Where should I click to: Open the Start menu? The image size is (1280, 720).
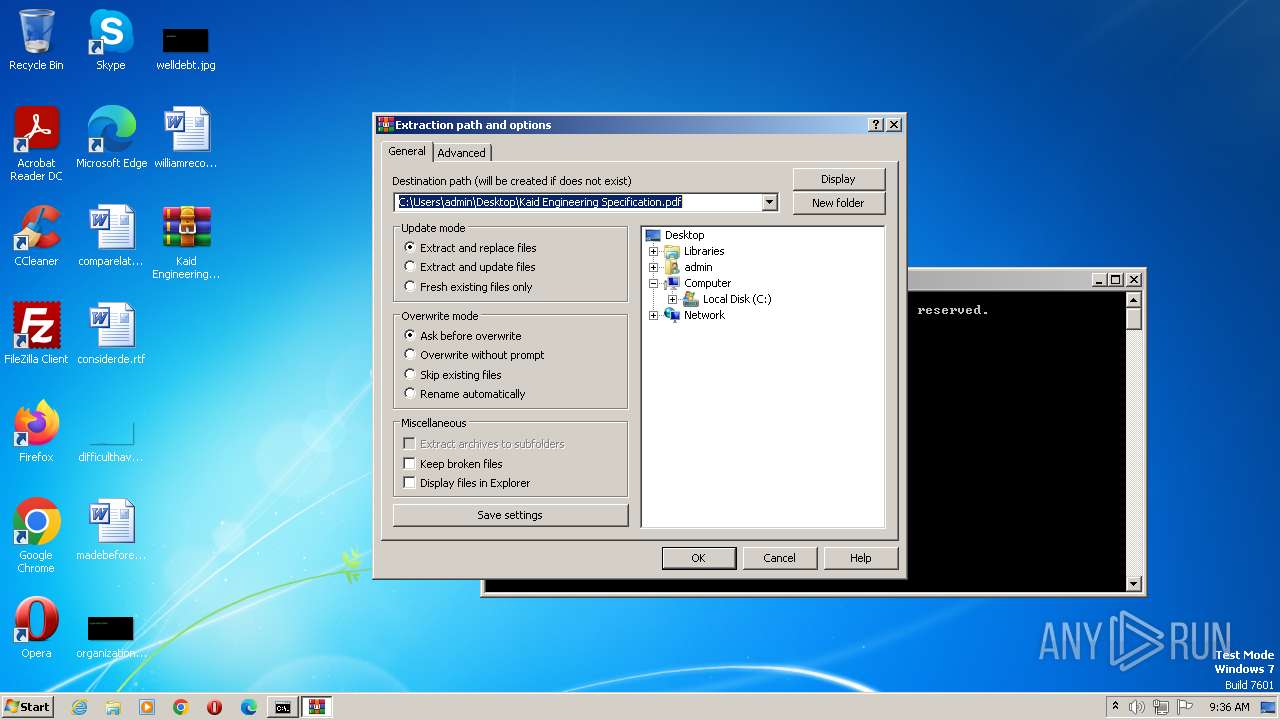(28, 707)
